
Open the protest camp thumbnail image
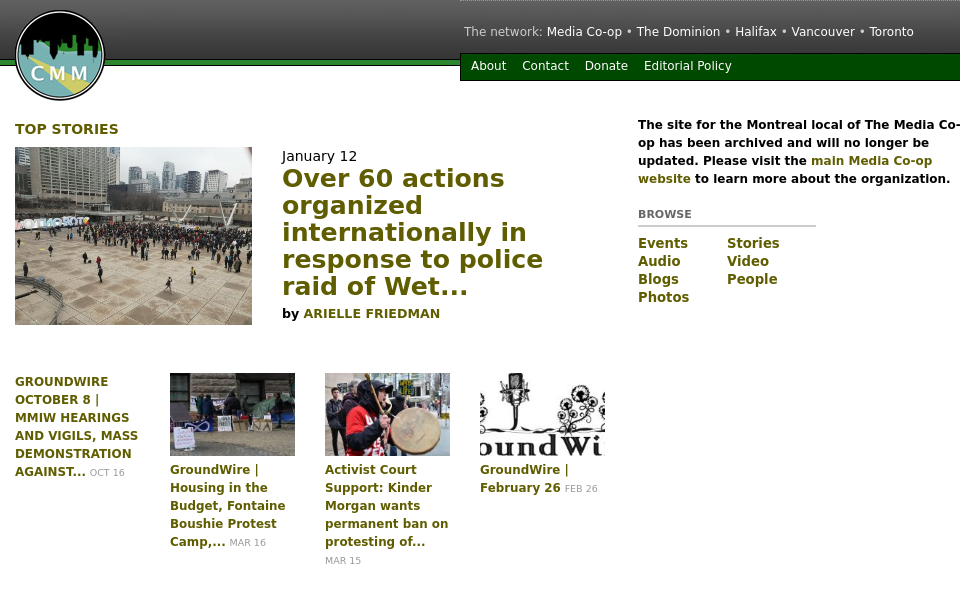[x=232, y=414]
